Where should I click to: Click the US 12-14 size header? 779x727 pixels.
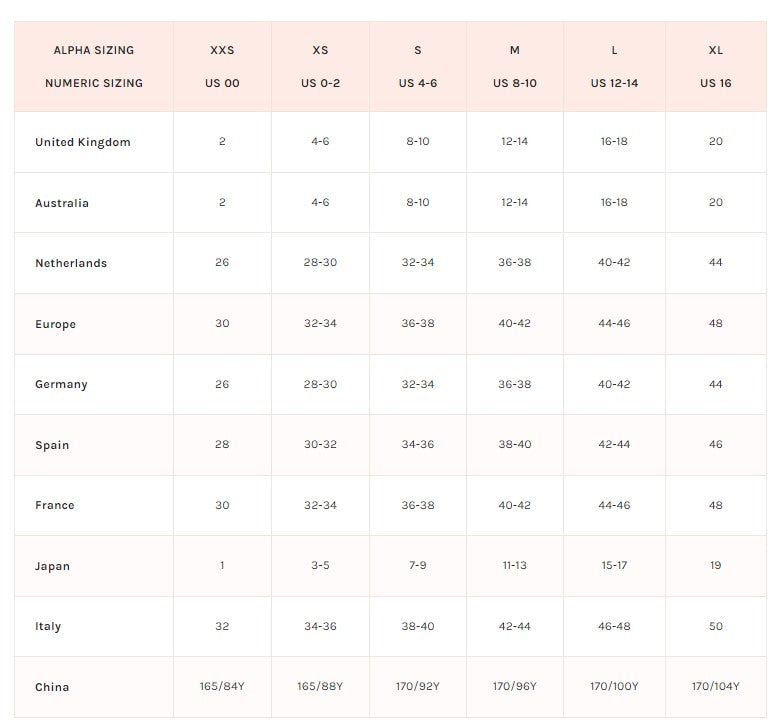(614, 83)
